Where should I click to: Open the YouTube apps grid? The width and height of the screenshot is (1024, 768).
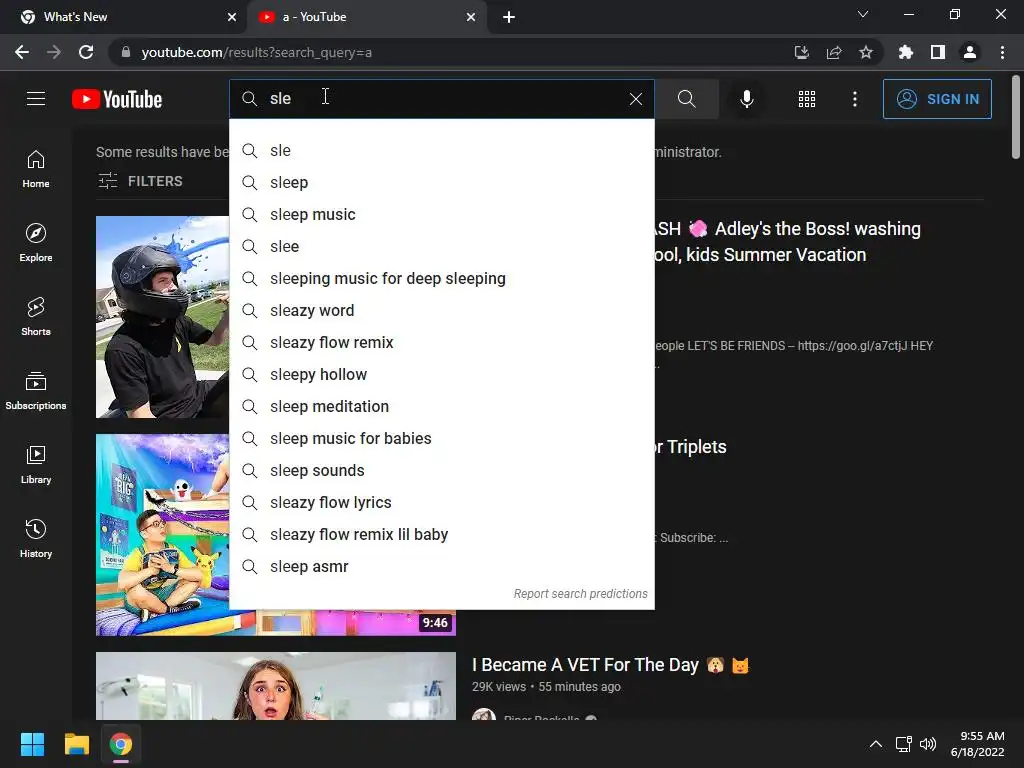tap(807, 99)
